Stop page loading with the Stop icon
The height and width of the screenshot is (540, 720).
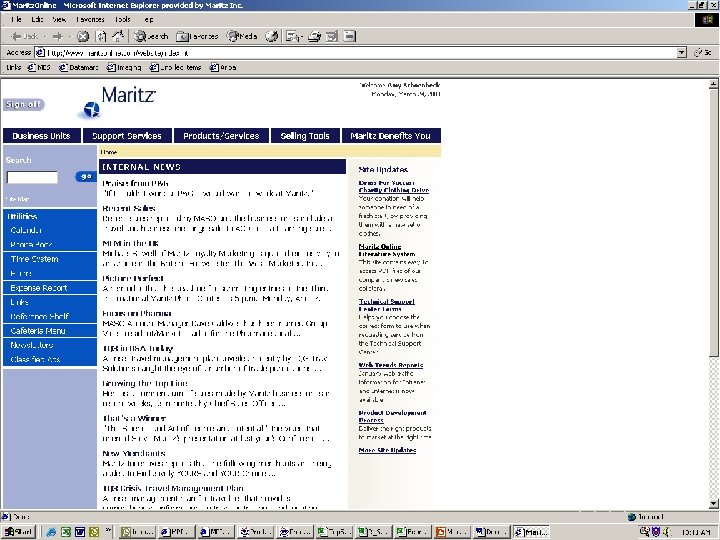tap(83, 36)
